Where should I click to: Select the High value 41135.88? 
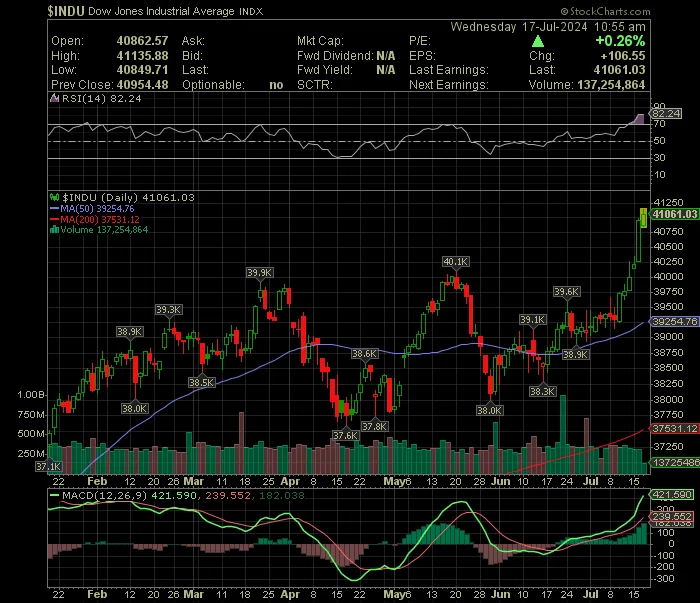142,56
